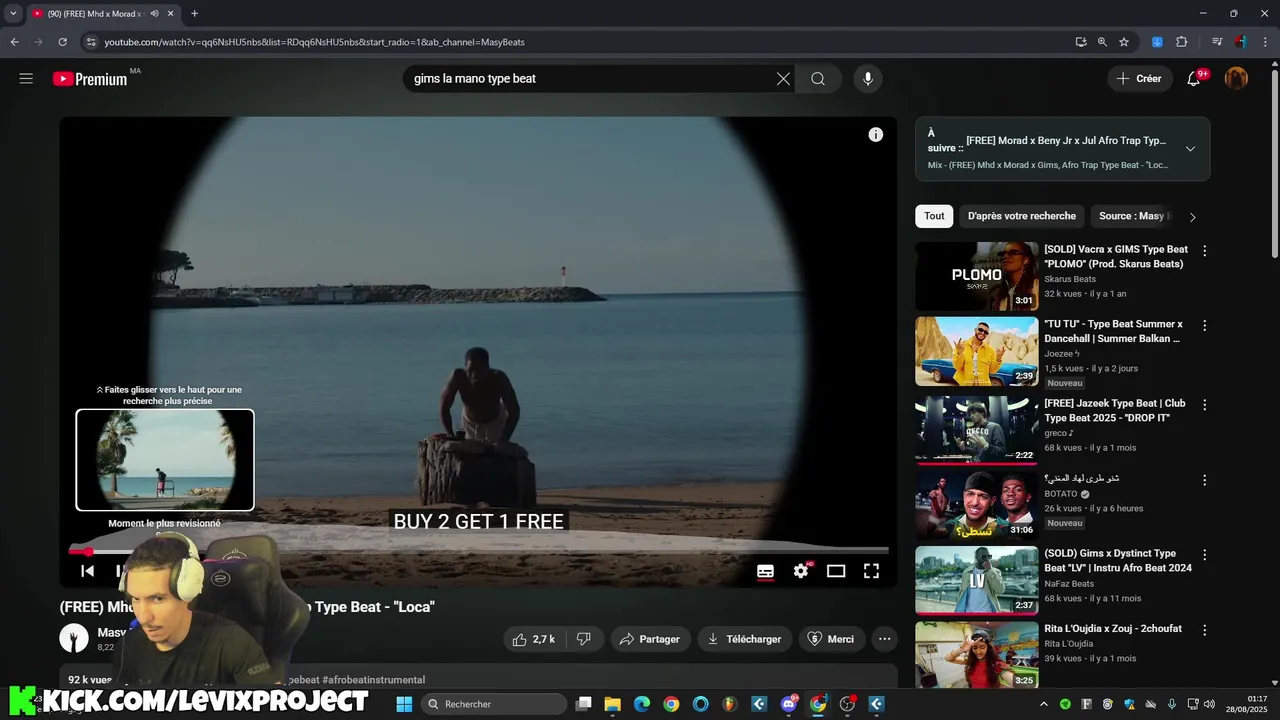Switch to theater mode
This screenshot has height=720, width=1280.
(x=836, y=571)
